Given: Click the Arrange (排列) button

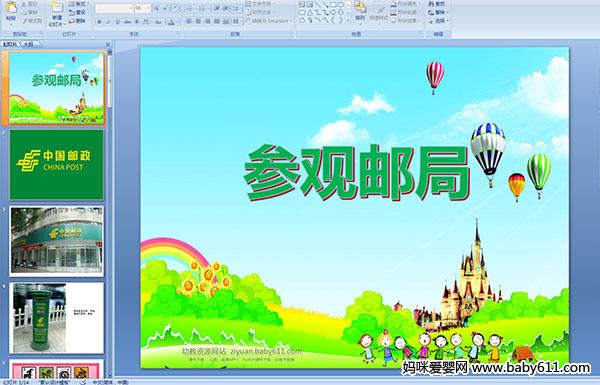Looking at the screenshot, I should (x=360, y=12).
